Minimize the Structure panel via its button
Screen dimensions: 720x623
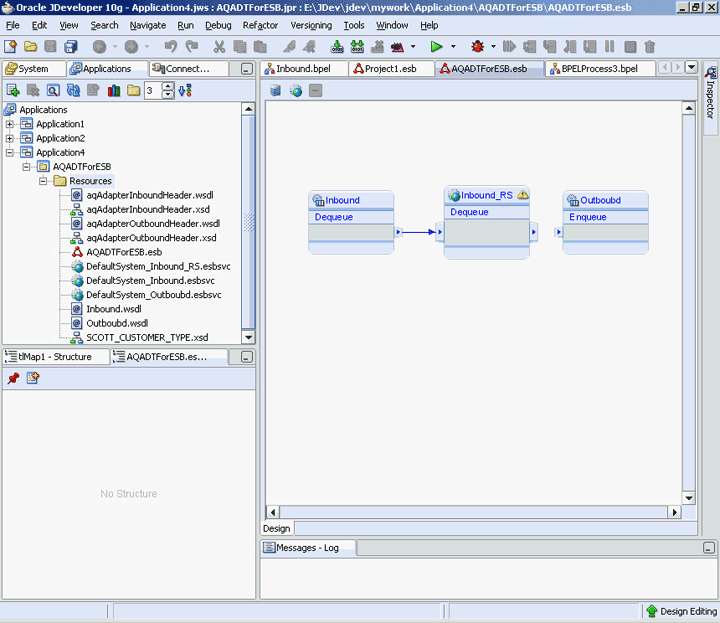247,357
